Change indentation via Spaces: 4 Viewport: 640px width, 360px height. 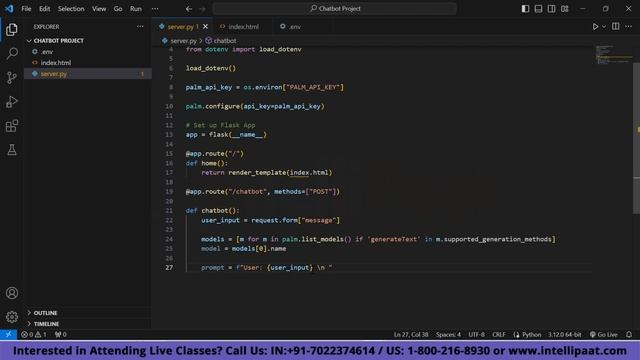pyautogui.click(x=448, y=334)
